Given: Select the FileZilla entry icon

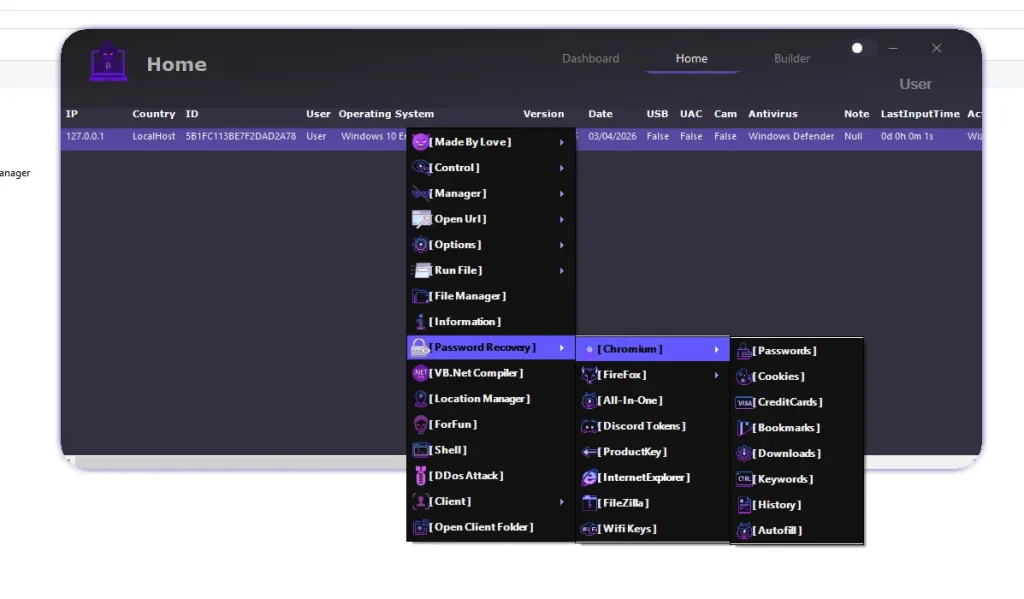Looking at the screenshot, I should pyautogui.click(x=589, y=503).
